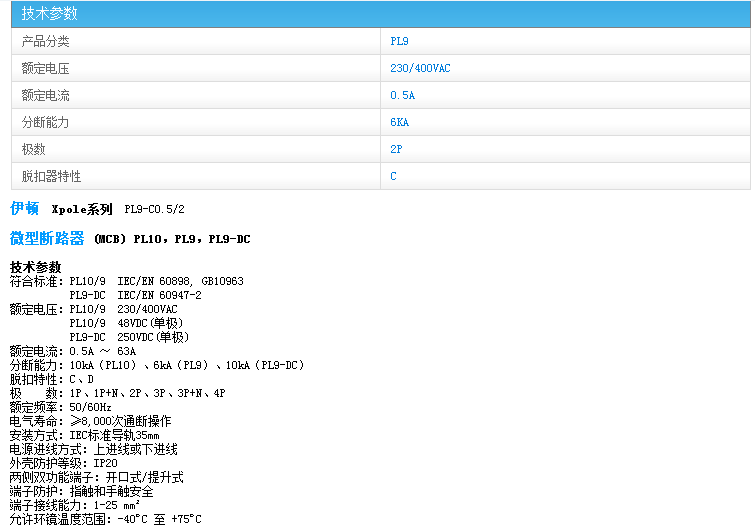
Task: Click the Xpole系列 series text
Action: click(x=82, y=210)
